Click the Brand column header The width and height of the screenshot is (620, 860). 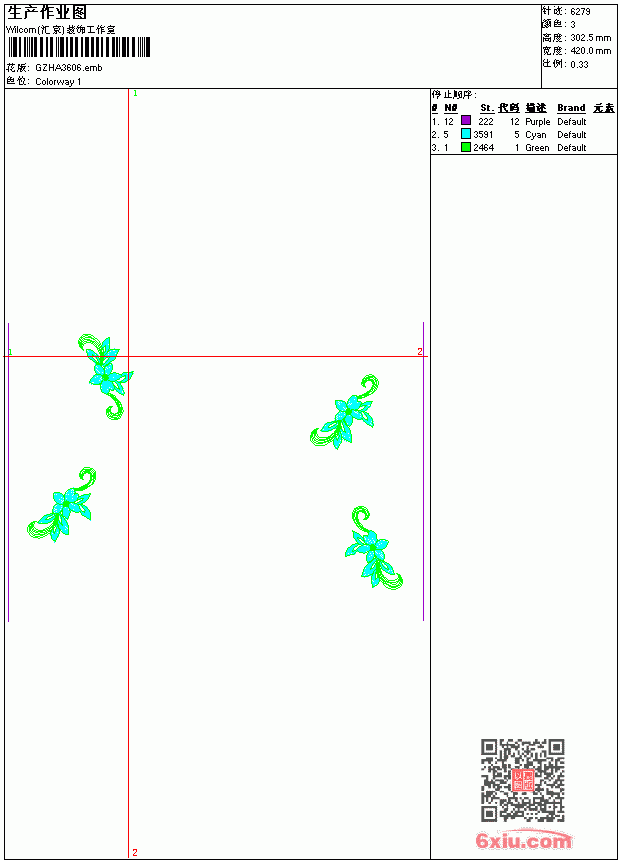571,108
